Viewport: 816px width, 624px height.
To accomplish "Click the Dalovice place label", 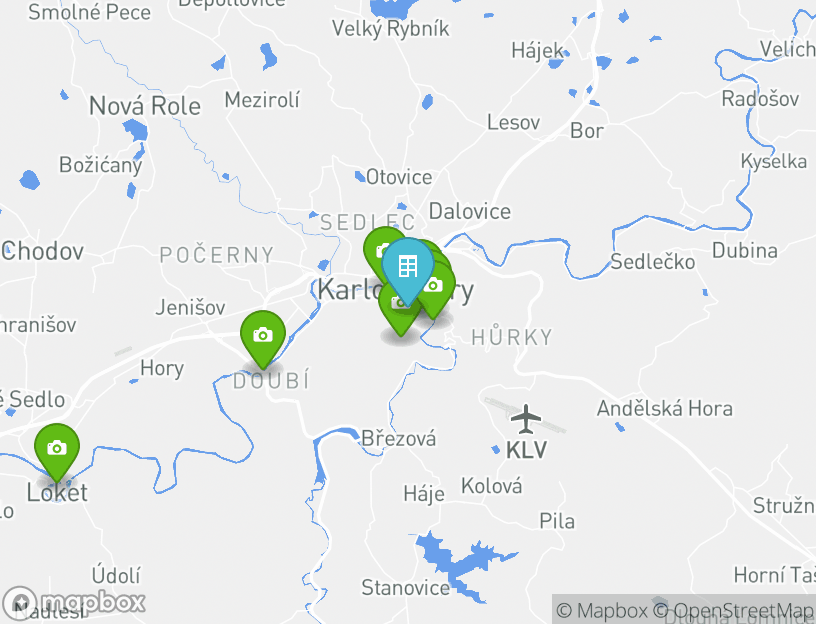I will [469, 212].
